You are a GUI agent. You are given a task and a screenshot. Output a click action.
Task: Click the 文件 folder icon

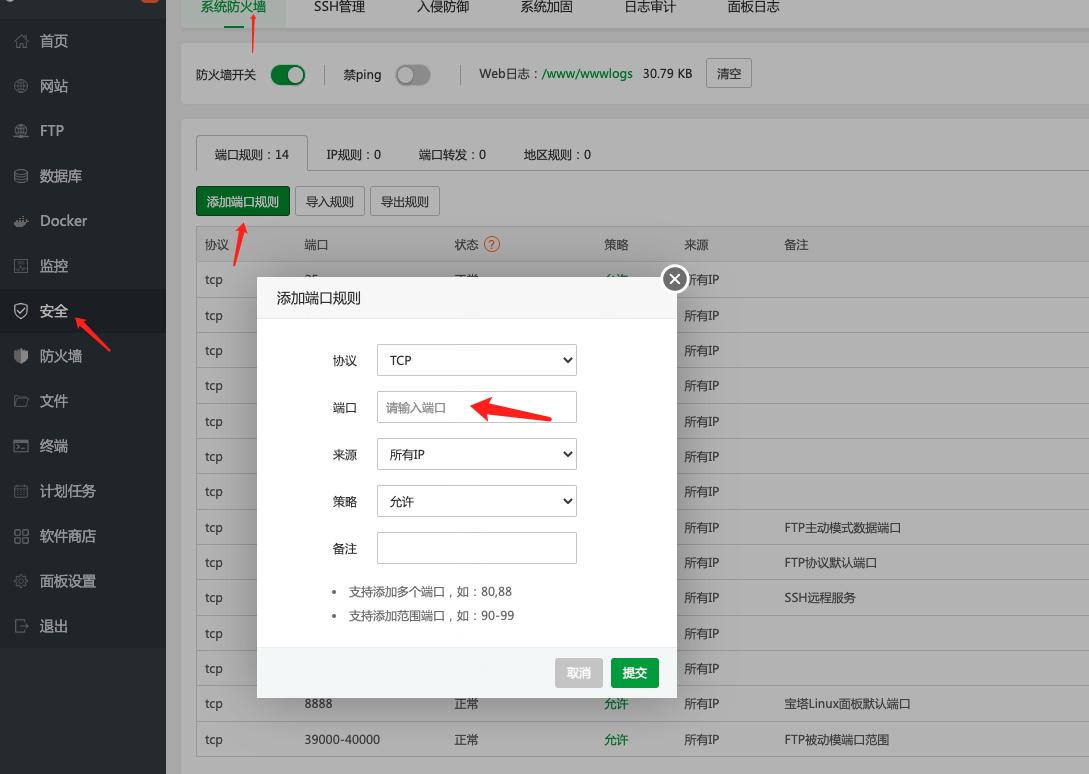click(x=22, y=401)
